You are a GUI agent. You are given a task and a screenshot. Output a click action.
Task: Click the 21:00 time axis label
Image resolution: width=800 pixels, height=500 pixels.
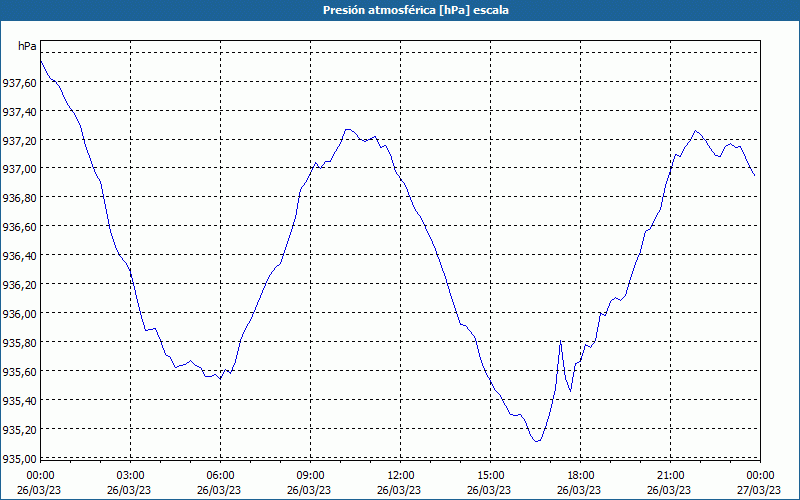pos(670,476)
